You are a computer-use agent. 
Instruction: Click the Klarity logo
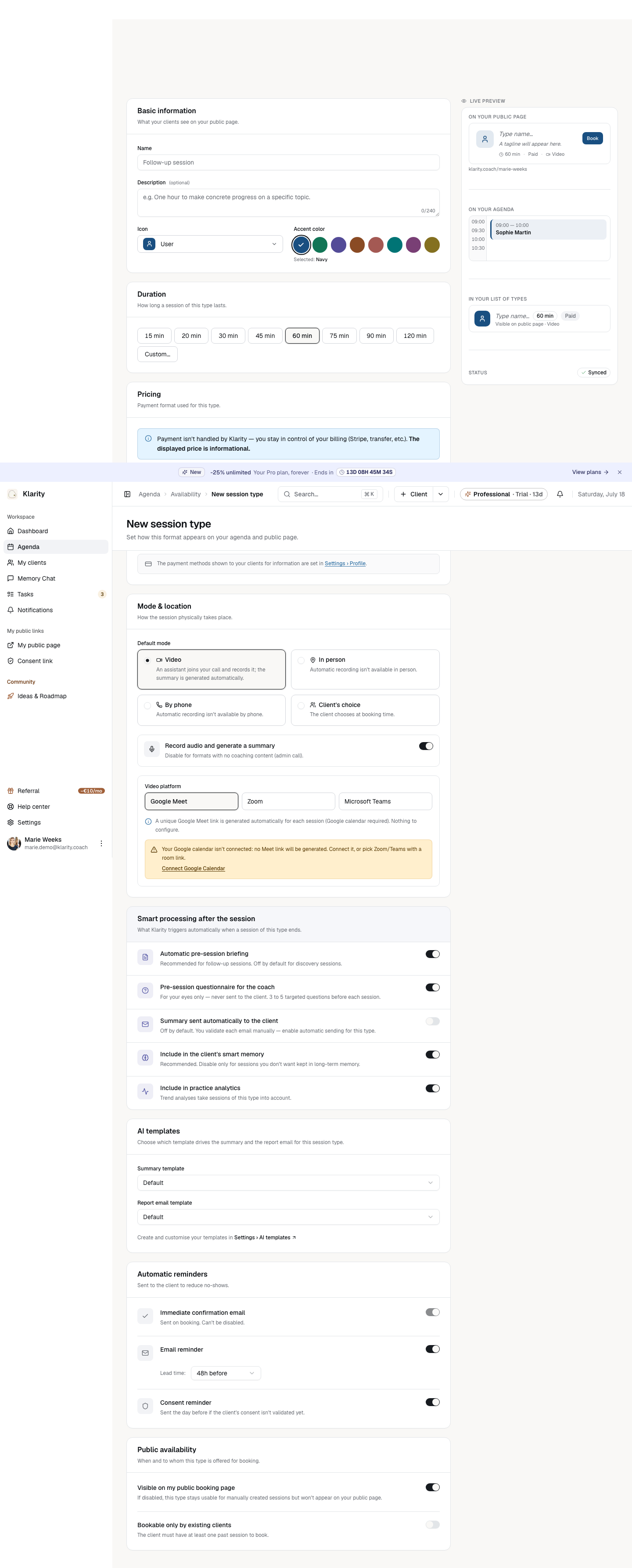pyautogui.click(x=12, y=494)
